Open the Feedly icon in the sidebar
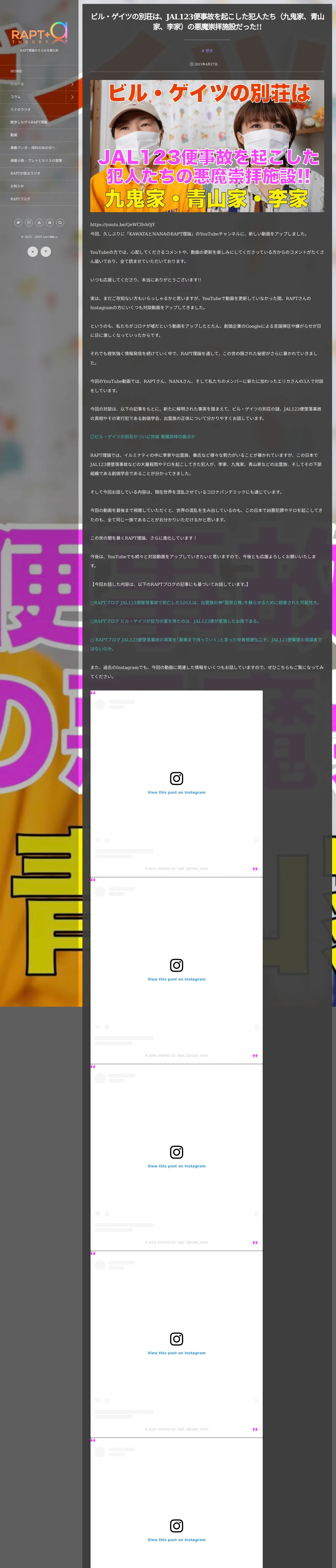336x1568 pixels. point(49,223)
